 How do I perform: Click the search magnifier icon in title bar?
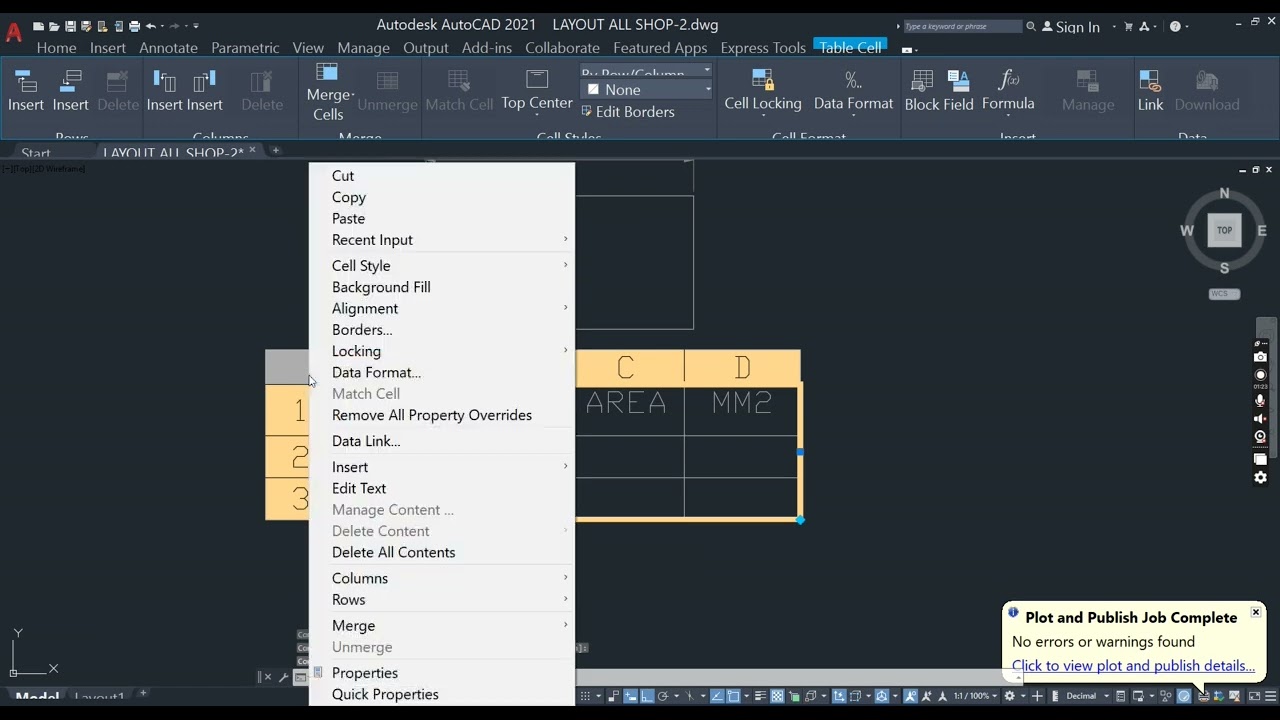1031,26
